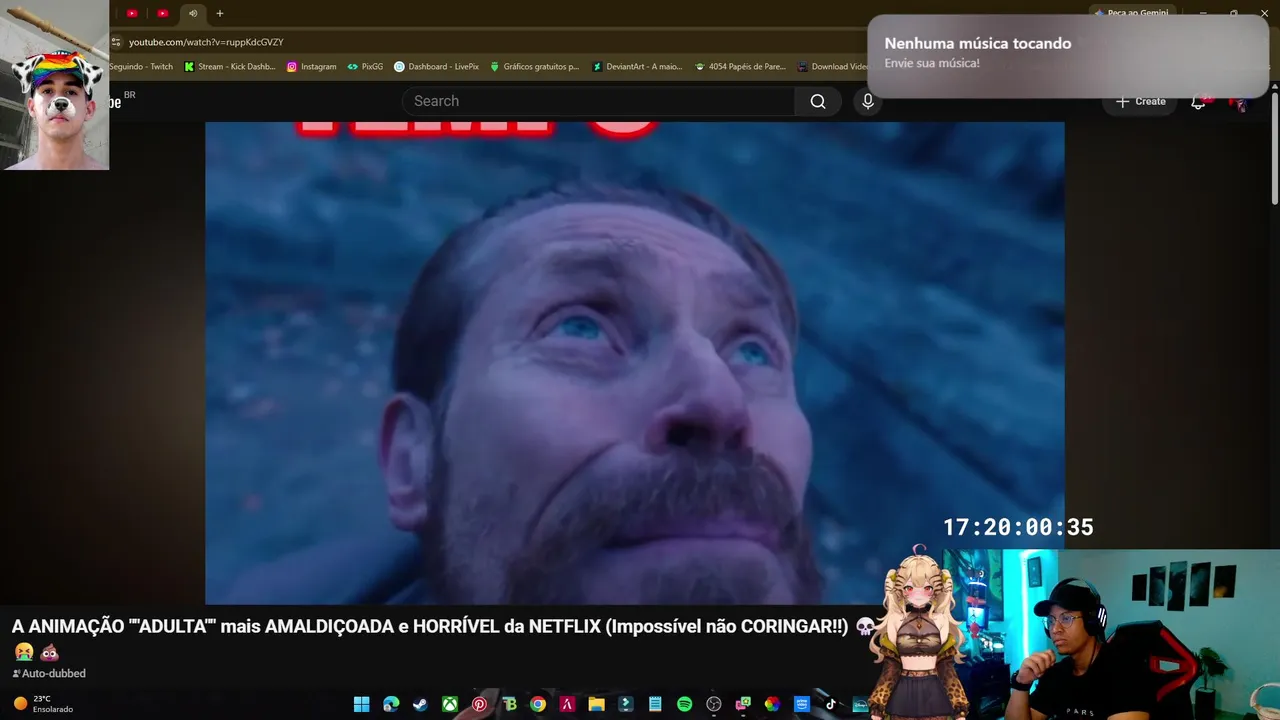Start YouTube voice search with microphone
The width and height of the screenshot is (1280, 720).
coord(868,101)
